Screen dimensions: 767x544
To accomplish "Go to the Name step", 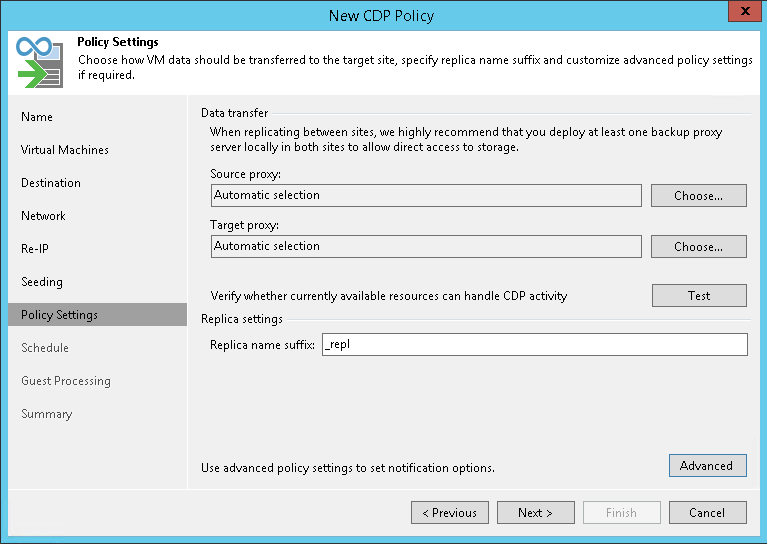I will [37, 117].
